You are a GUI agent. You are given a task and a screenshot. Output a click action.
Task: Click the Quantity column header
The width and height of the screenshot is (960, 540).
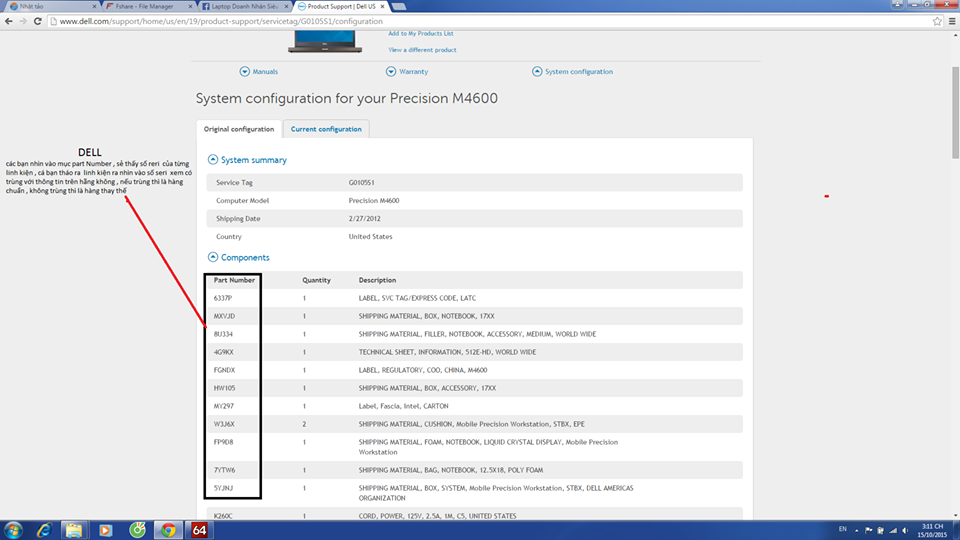(x=316, y=280)
